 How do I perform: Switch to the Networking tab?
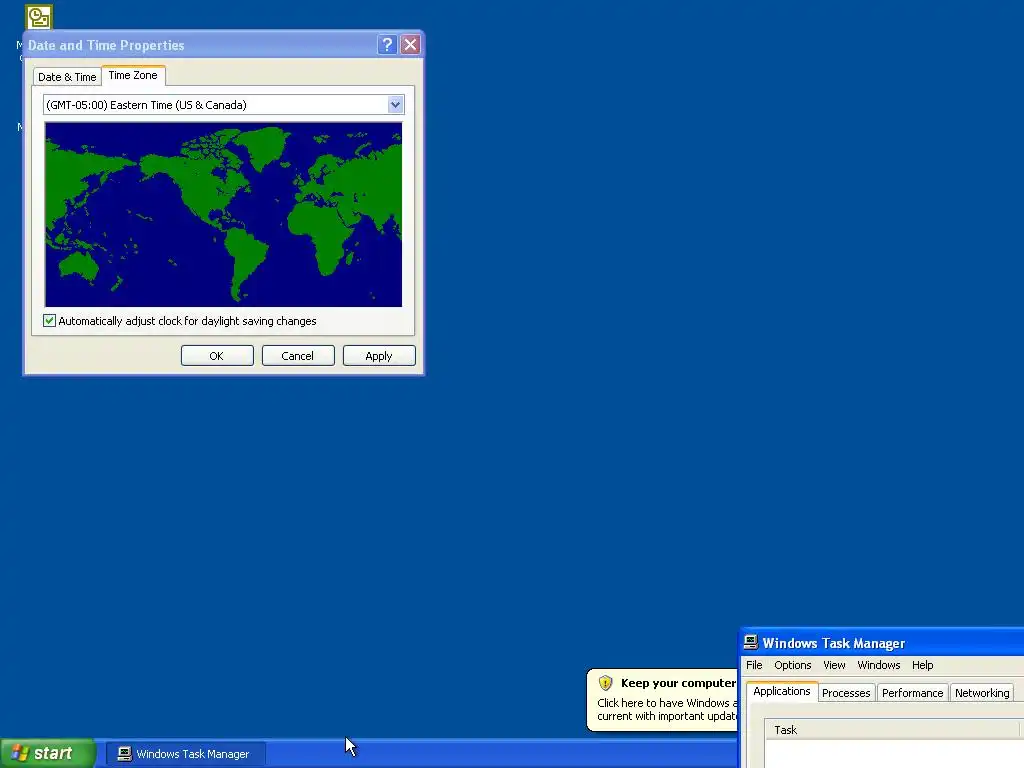(x=982, y=693)
